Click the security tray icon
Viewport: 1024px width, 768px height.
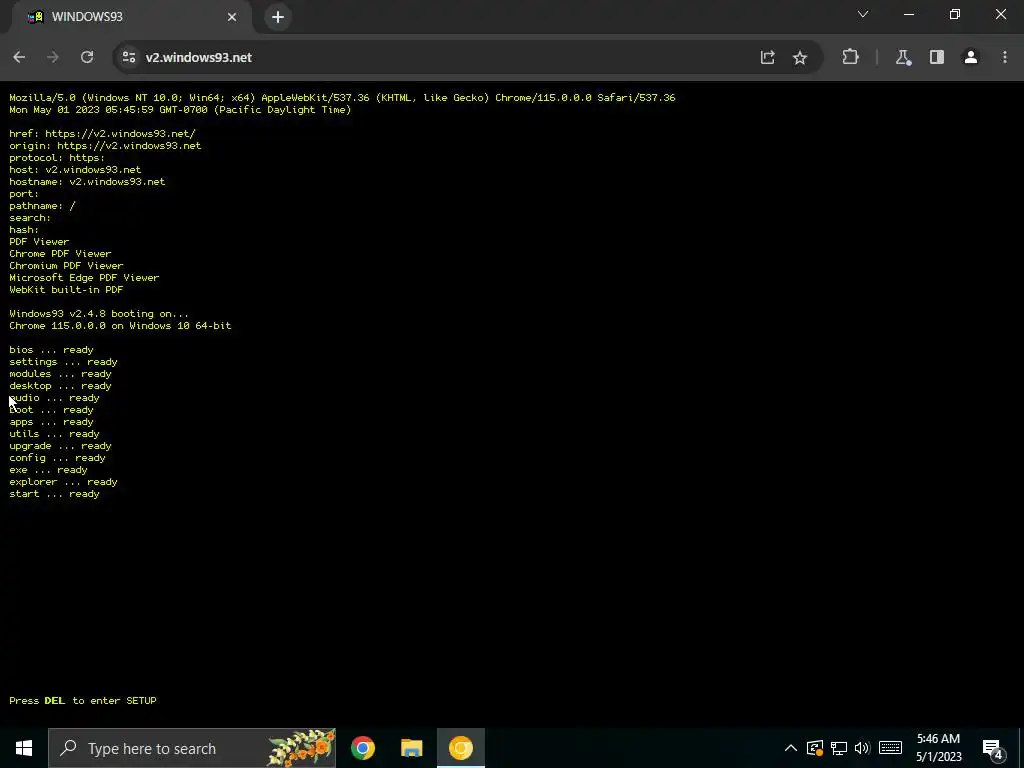(x=814, y=748)
